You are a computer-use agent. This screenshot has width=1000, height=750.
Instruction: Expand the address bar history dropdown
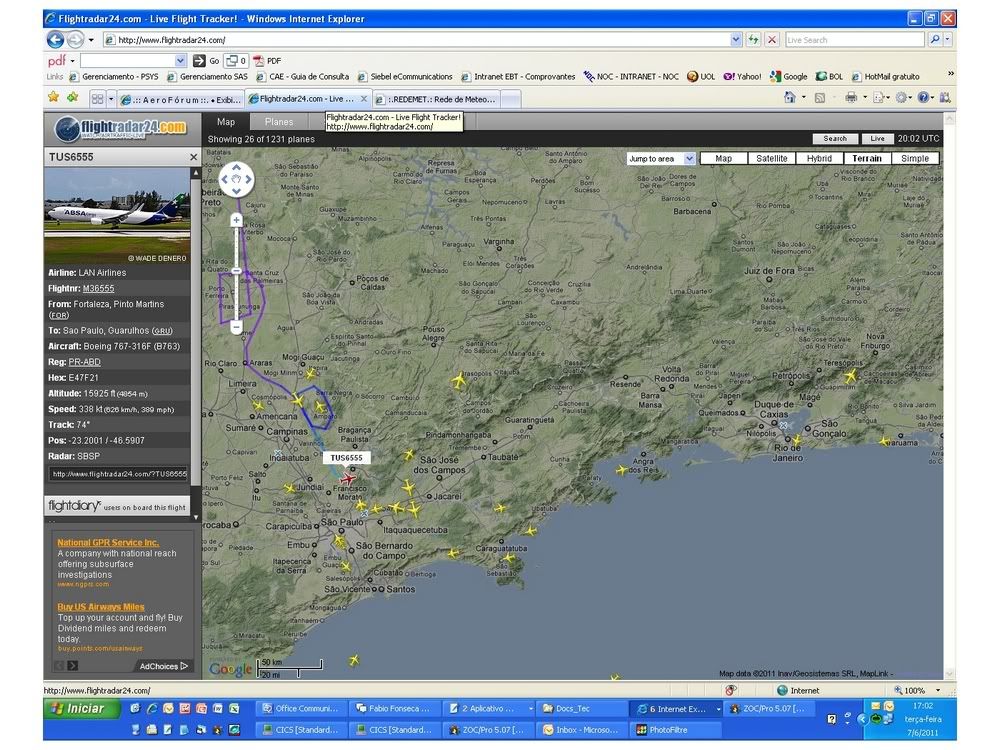pyautogui.click(x=737, y=40)
